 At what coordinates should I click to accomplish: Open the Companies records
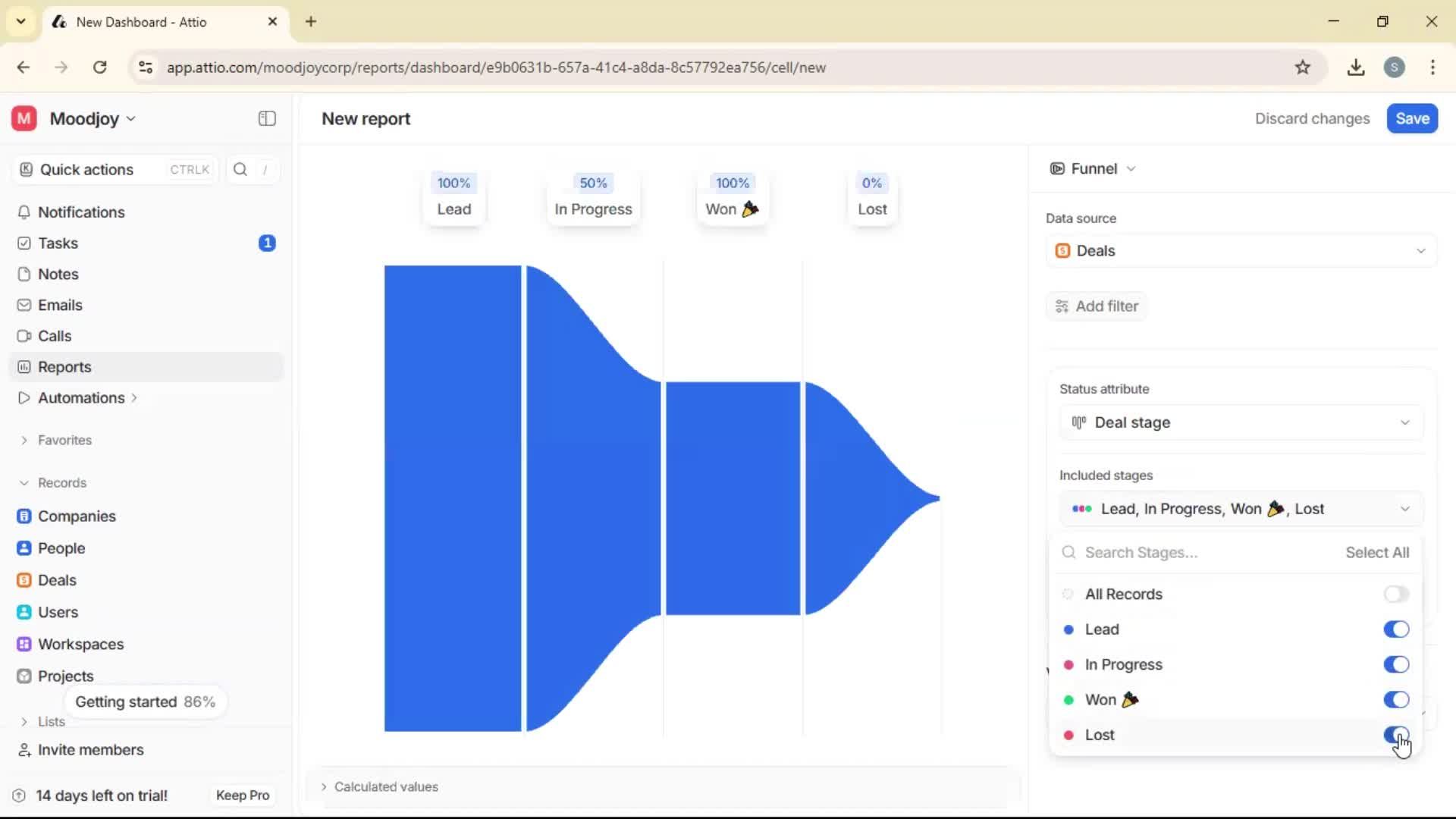pos(75,516)
